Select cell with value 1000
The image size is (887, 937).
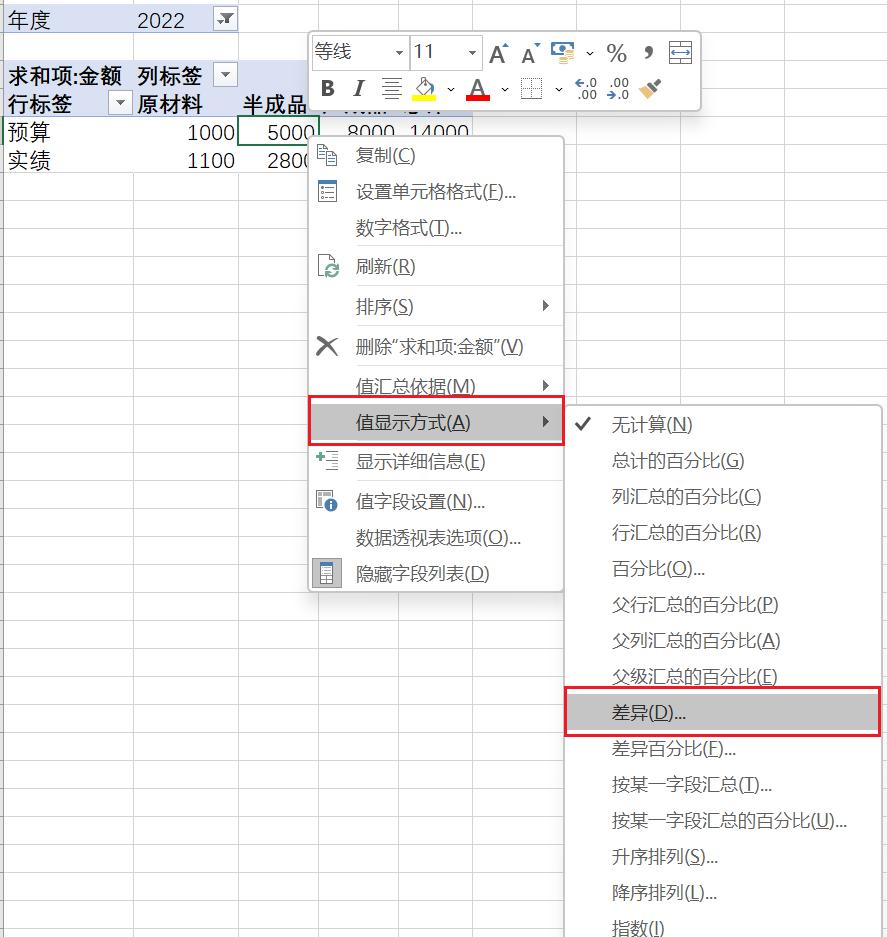[x=185, y=131]
